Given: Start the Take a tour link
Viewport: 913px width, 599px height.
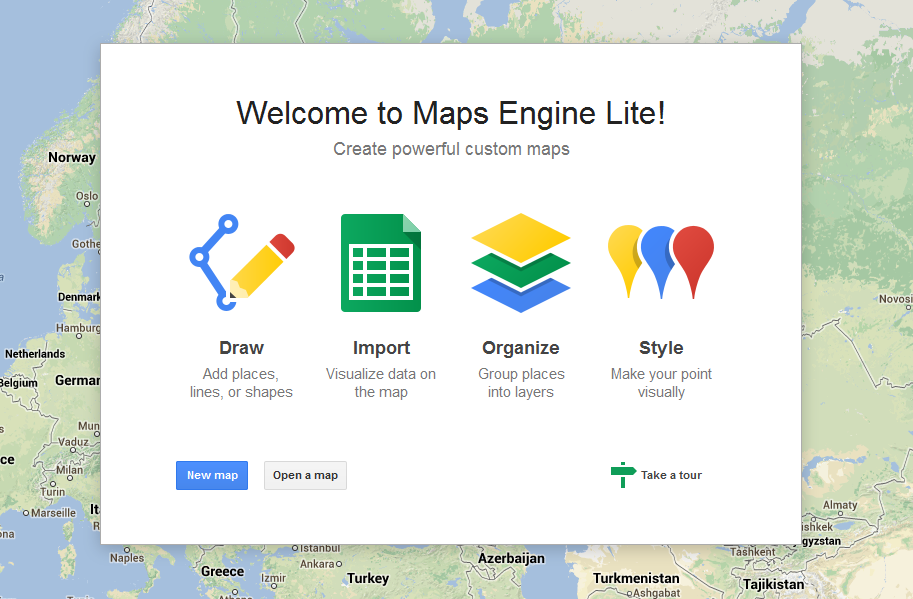Looking at the screenshot, I should pyautogui.click(x=671, y=475).
